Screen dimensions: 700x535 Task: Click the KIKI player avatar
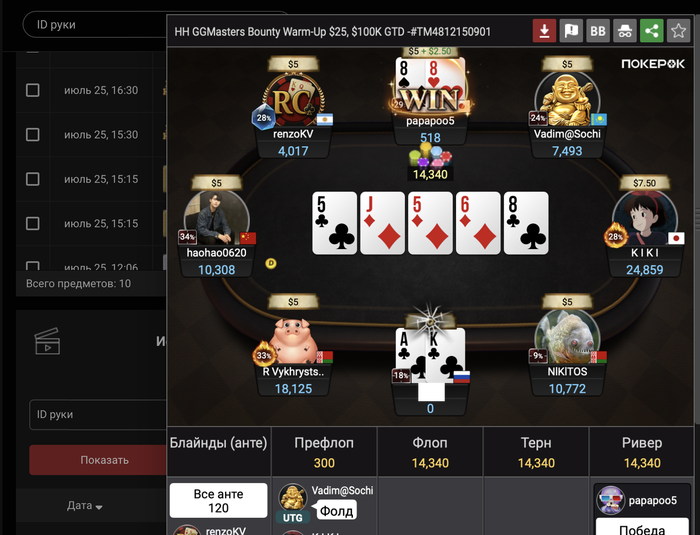pyautogui.click(x=644, y=219)
